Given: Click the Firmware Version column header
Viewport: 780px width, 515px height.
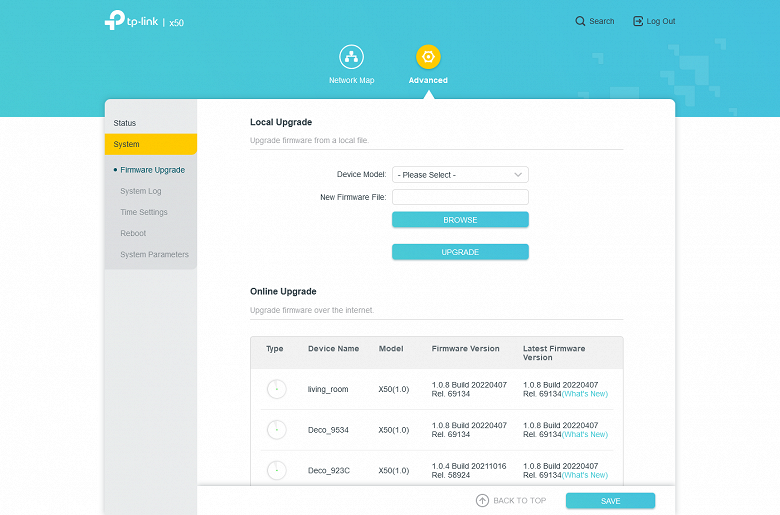Looking at the screenshot, I should tap(465, 348).
